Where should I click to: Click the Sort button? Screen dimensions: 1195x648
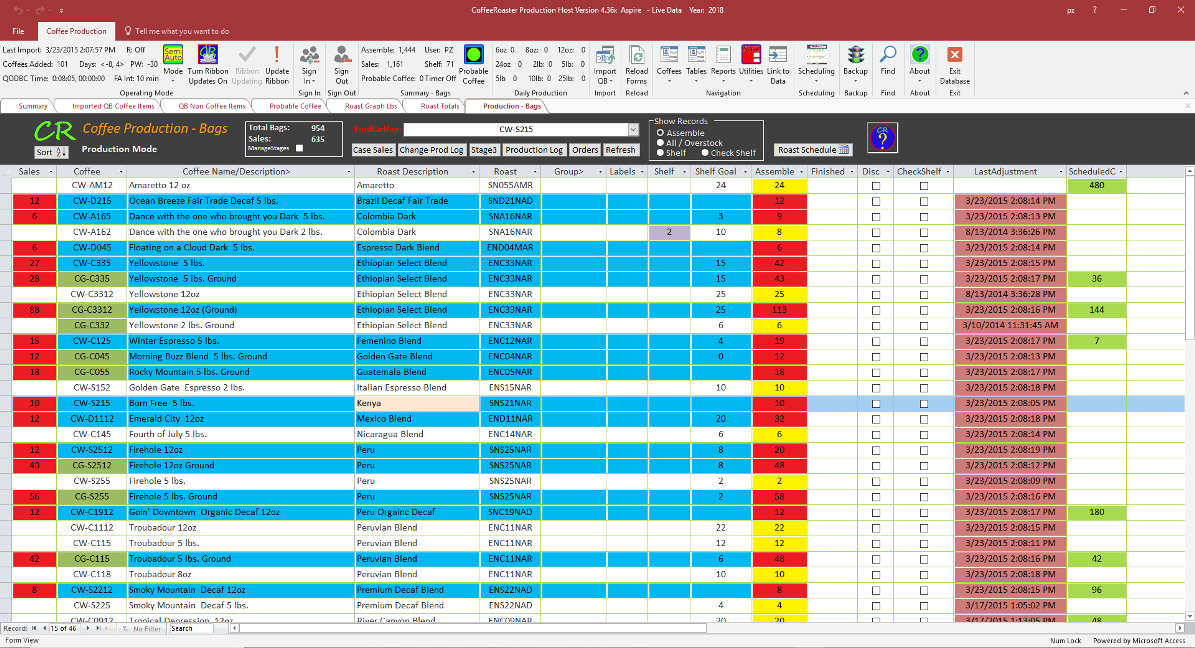pyautogui.click(x=51, y=152)
